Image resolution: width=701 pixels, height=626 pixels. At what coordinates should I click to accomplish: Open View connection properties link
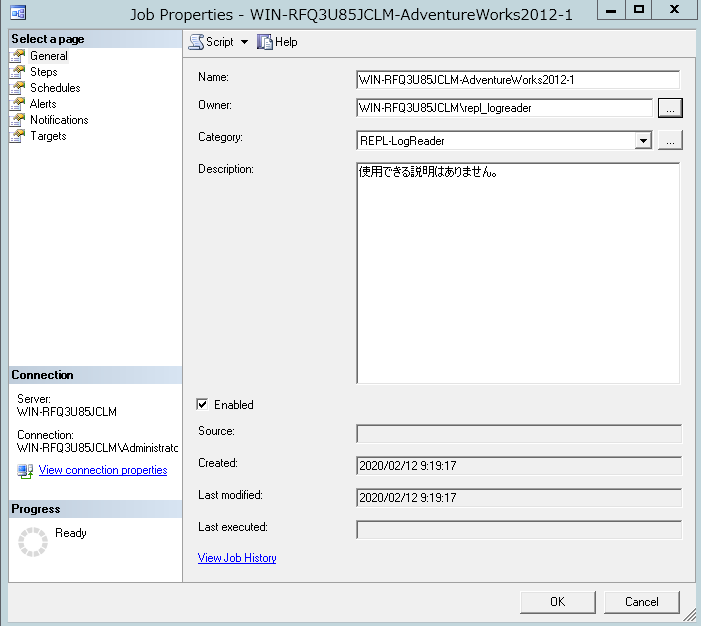[103, 470]
